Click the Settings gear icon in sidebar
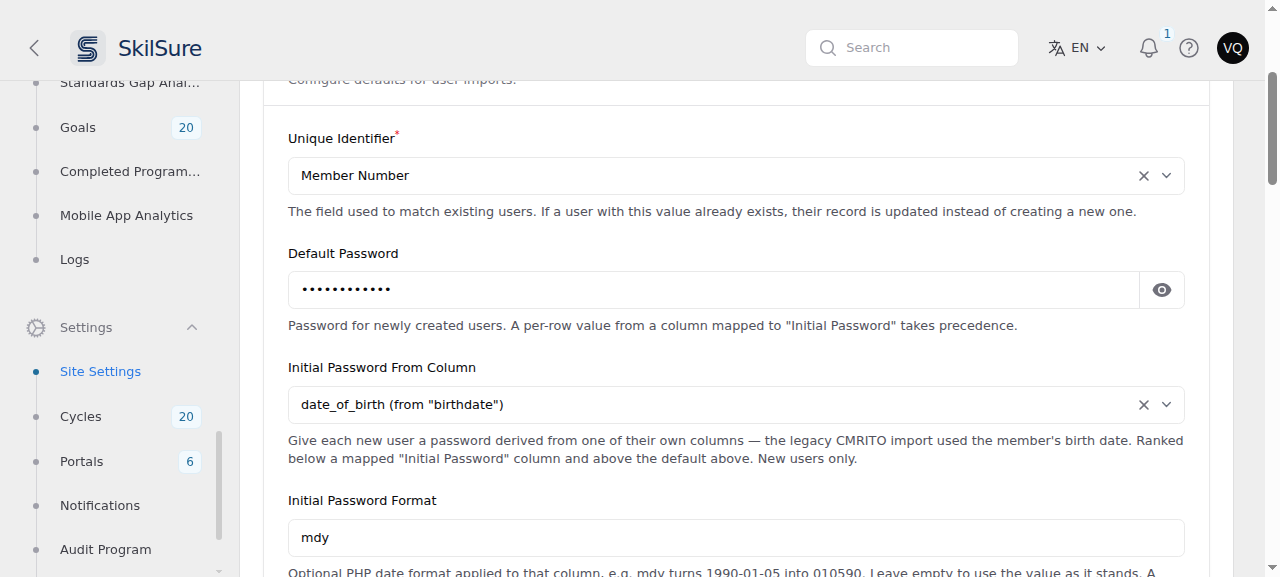The image size is (1280, 577). (36, 328)
